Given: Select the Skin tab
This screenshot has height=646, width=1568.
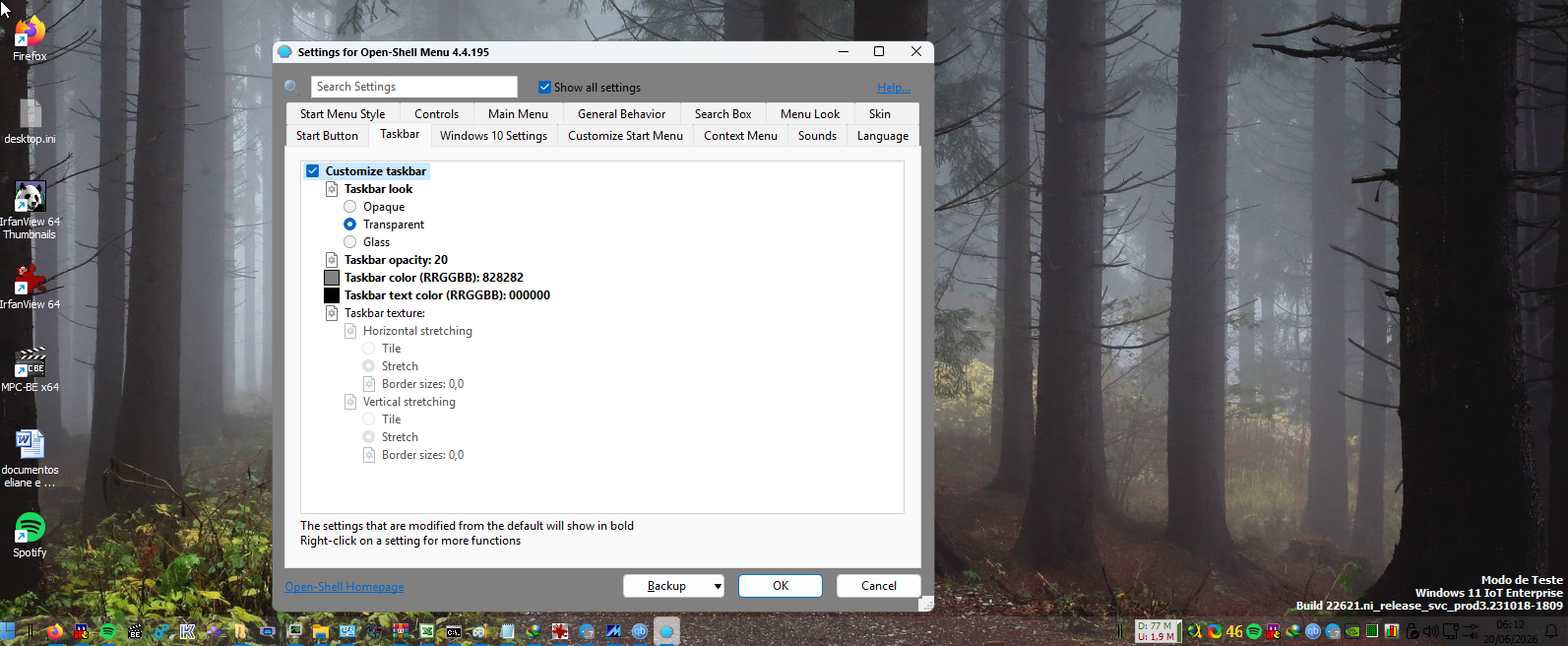Looking at the screenshot, I should [x=880, y=114].
